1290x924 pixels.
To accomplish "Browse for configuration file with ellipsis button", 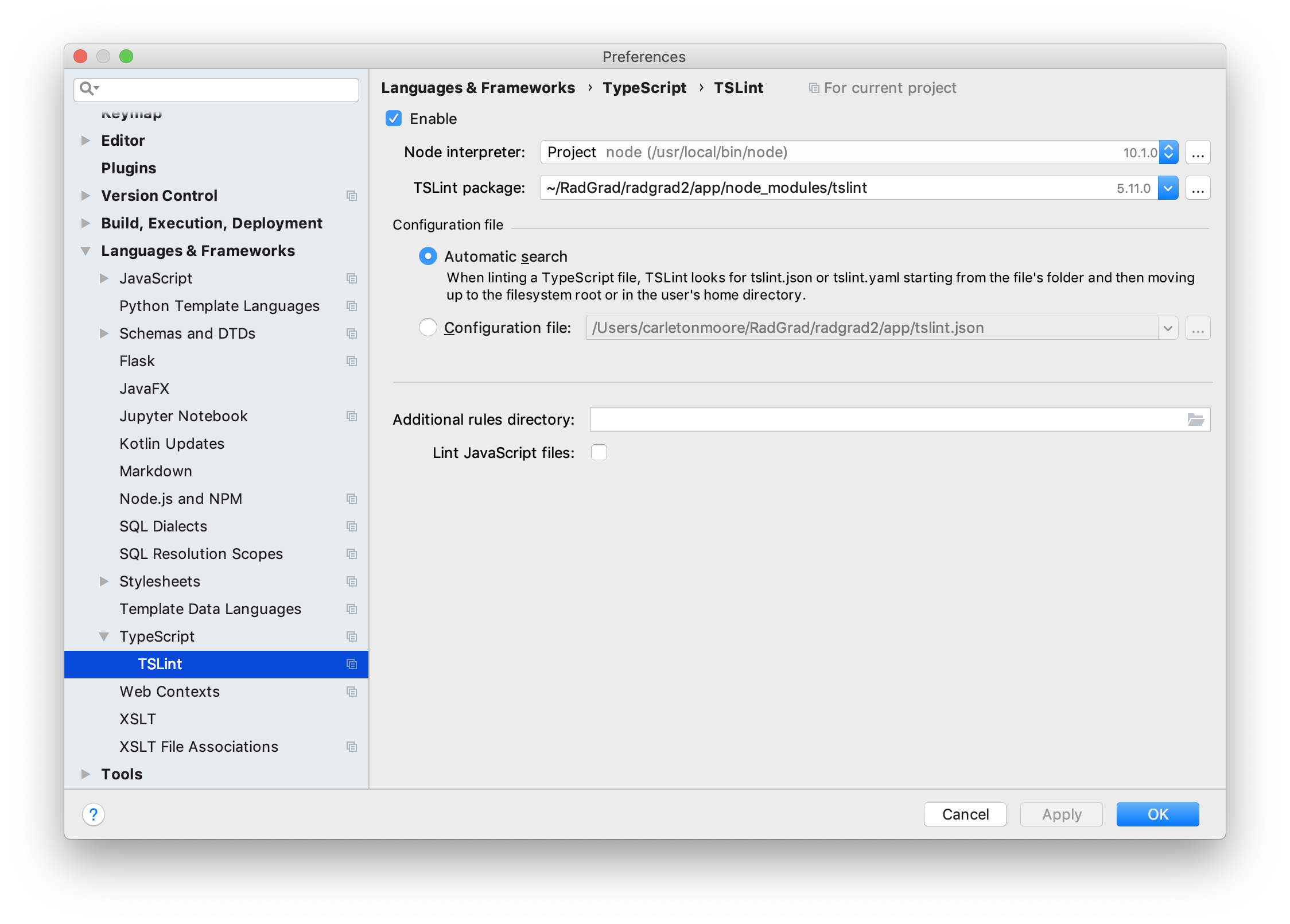I will coord(1198,328).
